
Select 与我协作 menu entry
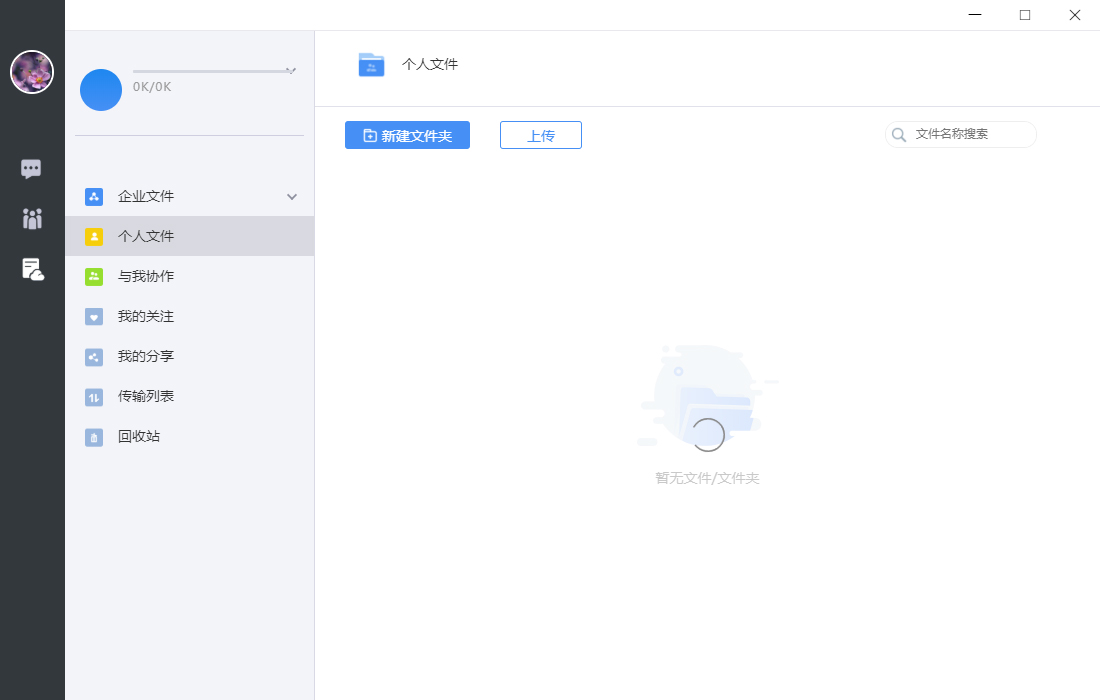[189, 276]
